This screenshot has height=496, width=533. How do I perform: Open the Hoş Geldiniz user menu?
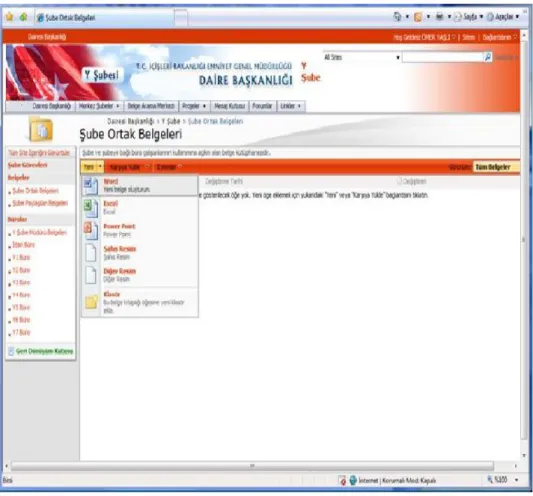click(424, 37)
